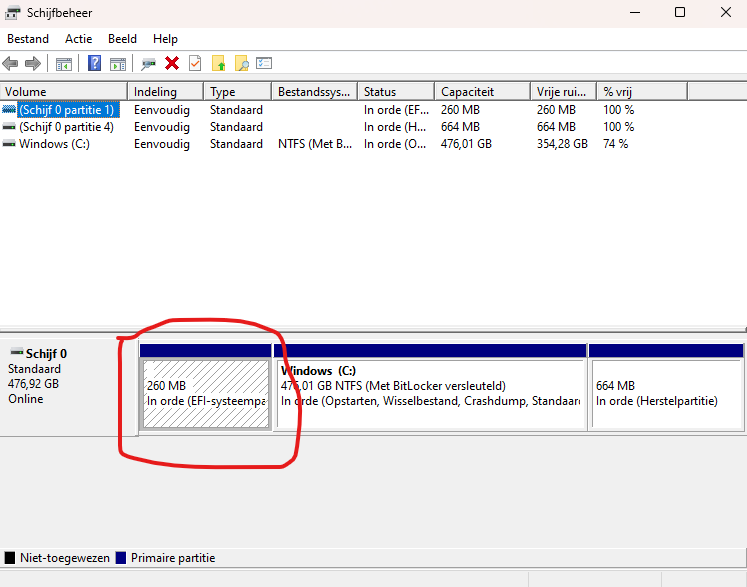Click the forward arrow toolbar icon

(32, 64)
